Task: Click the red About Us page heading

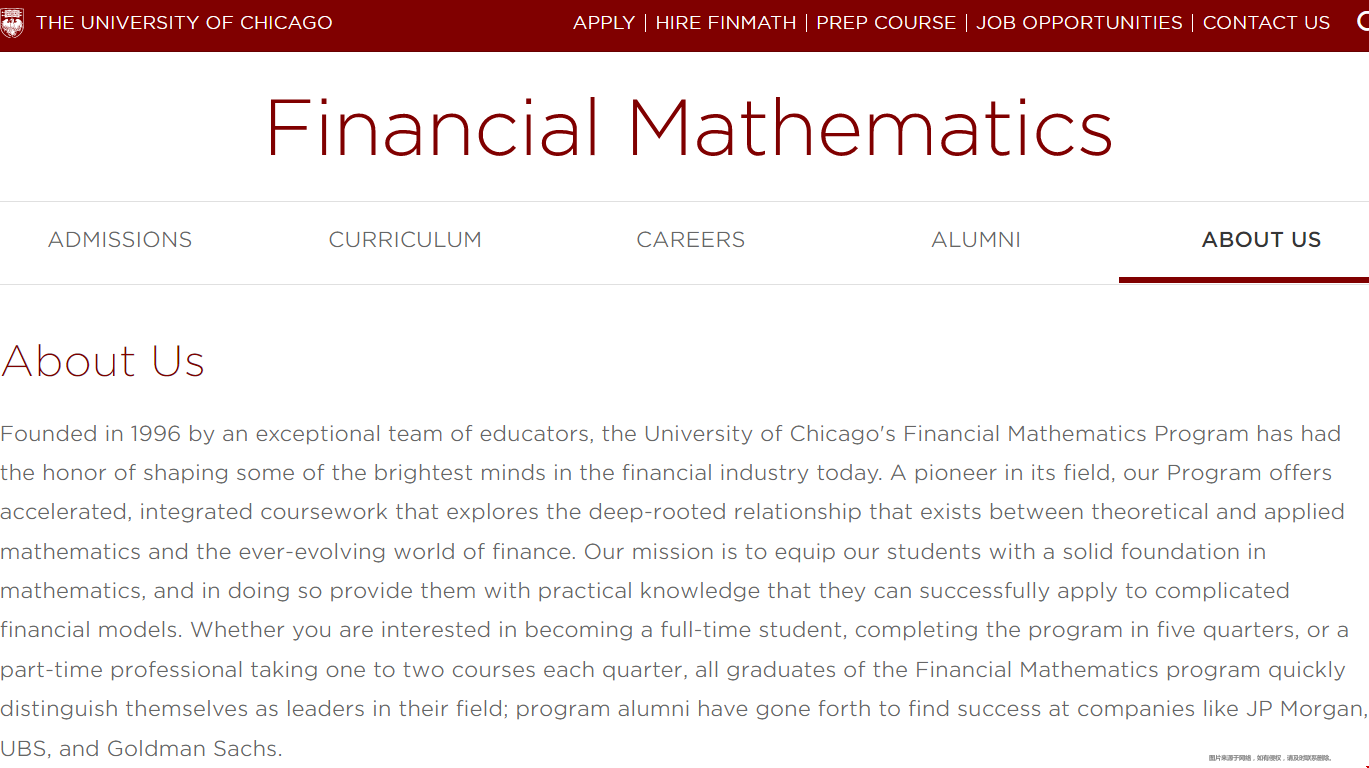Action: [x=103, y=361]
